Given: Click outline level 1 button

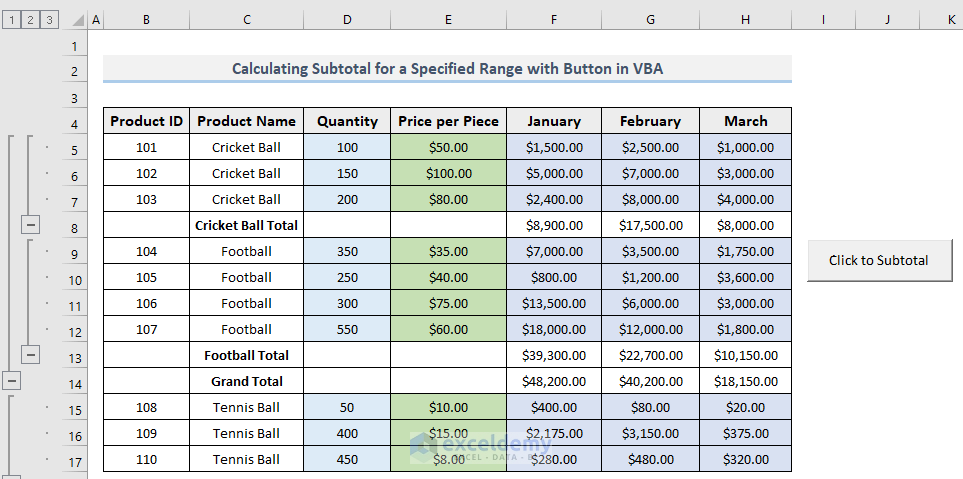Looking at the screenshot, I should tap(12, 19).
